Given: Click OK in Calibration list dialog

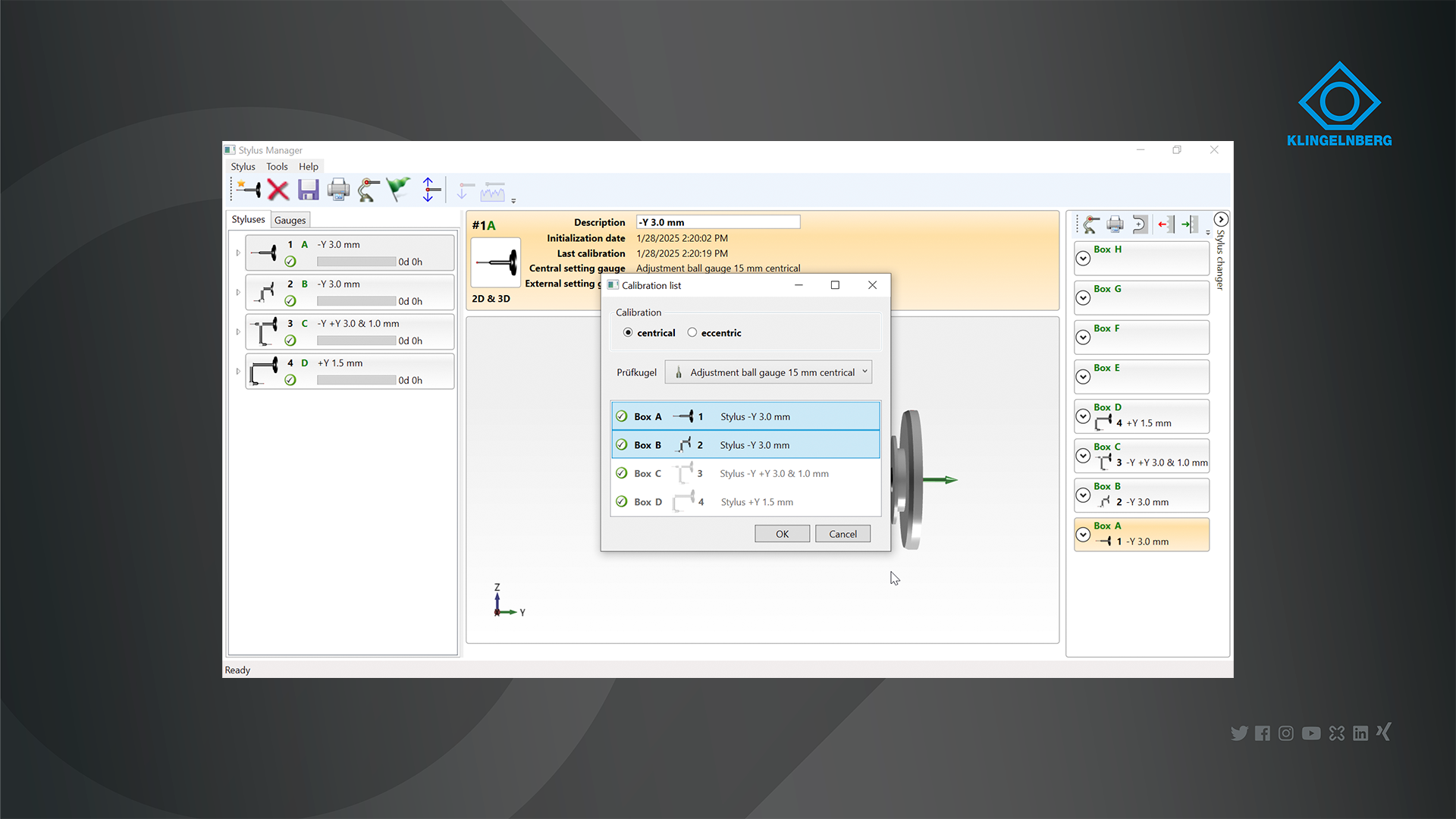Looking at the screenshot, I should 782,534.
